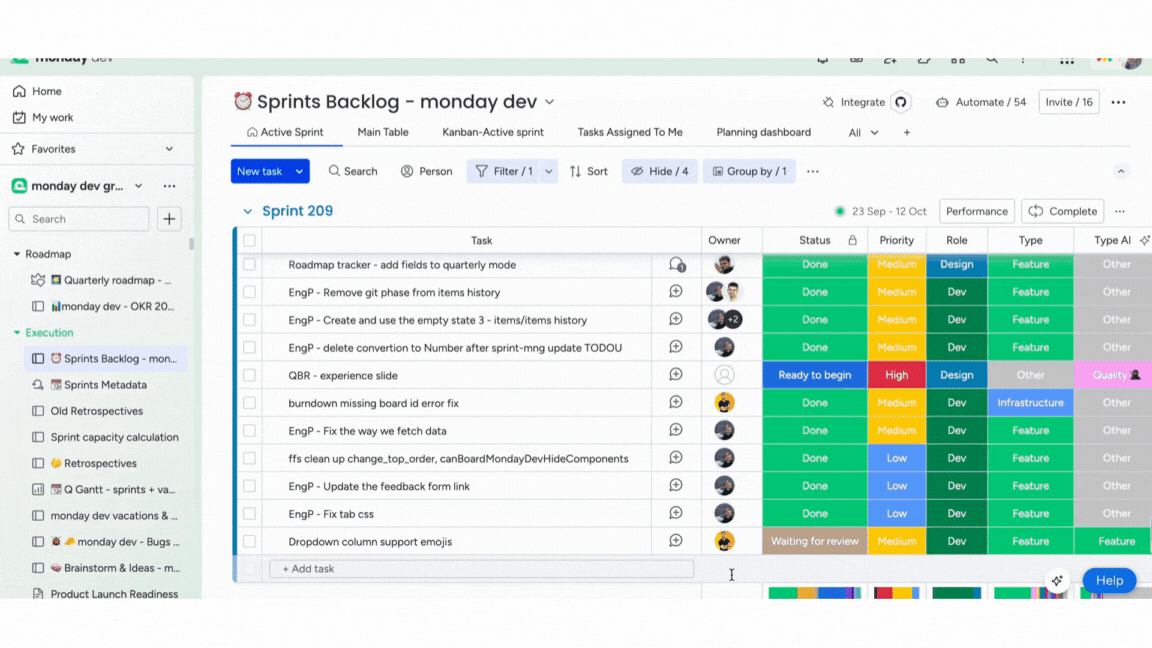Open conversation for Roadmap tracker task
Image resolution: width=1152 pixels, height=648 pixels.
(677, 264)
